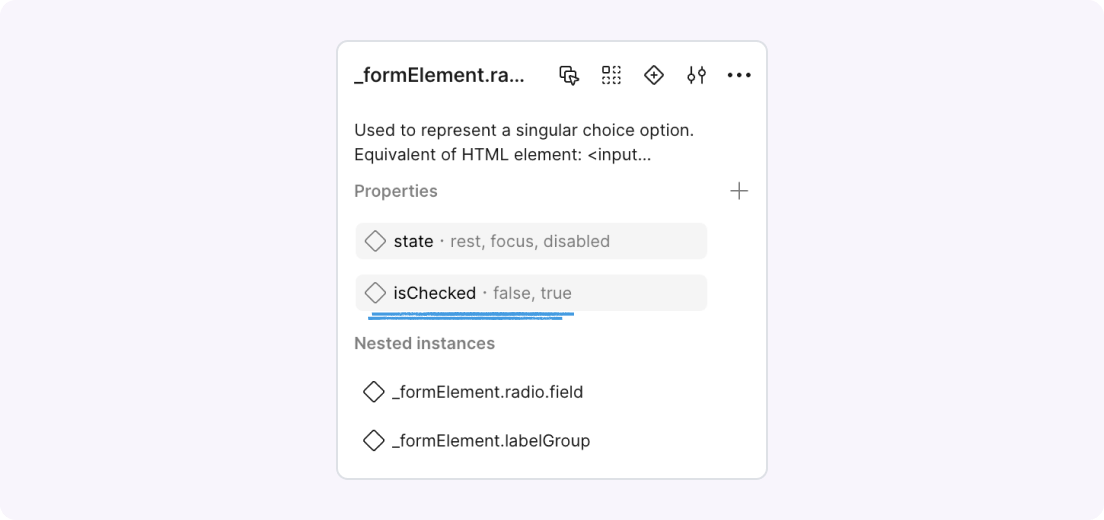Click the diamond plus add variant icon
This screenshot has height=520, width=1104.
[654, 75]
